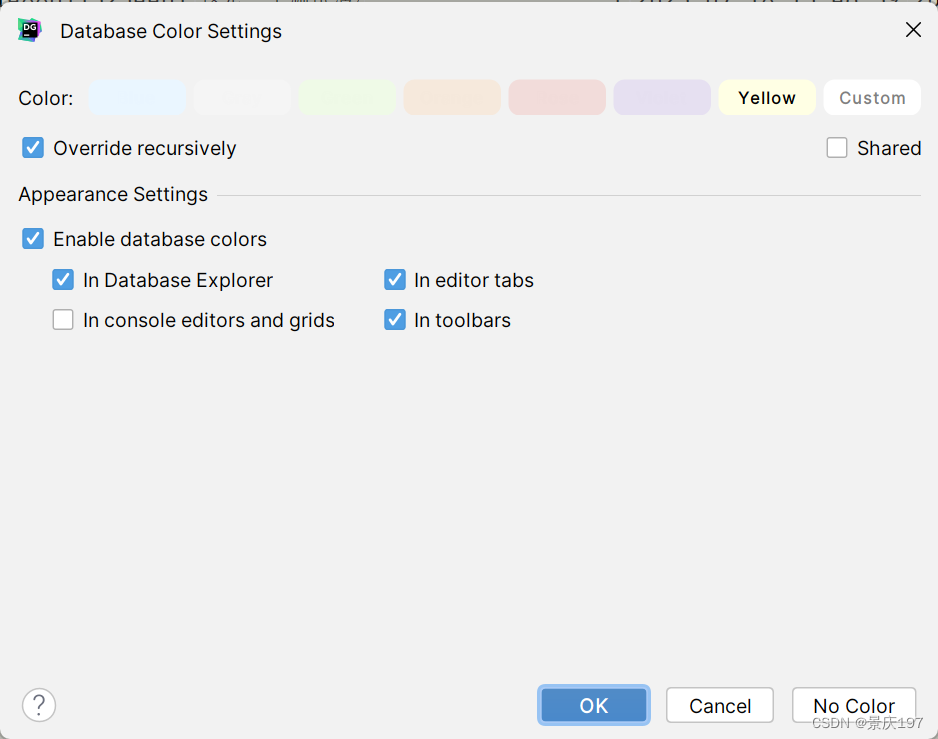Click the DataGrip logo icon
The height and width of the screenshot is (739, 938).
(29, 30)
